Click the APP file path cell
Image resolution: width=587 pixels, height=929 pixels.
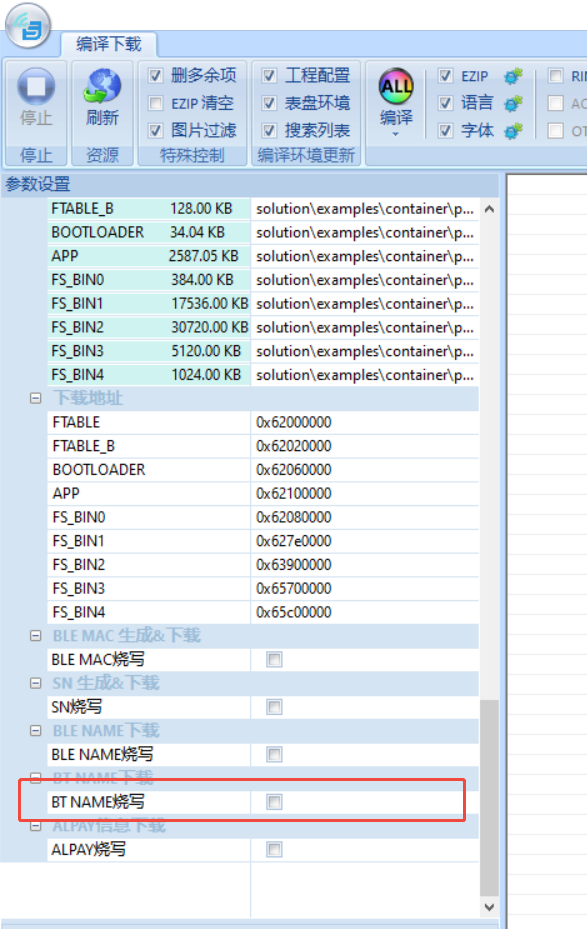(x=364, y=256)
